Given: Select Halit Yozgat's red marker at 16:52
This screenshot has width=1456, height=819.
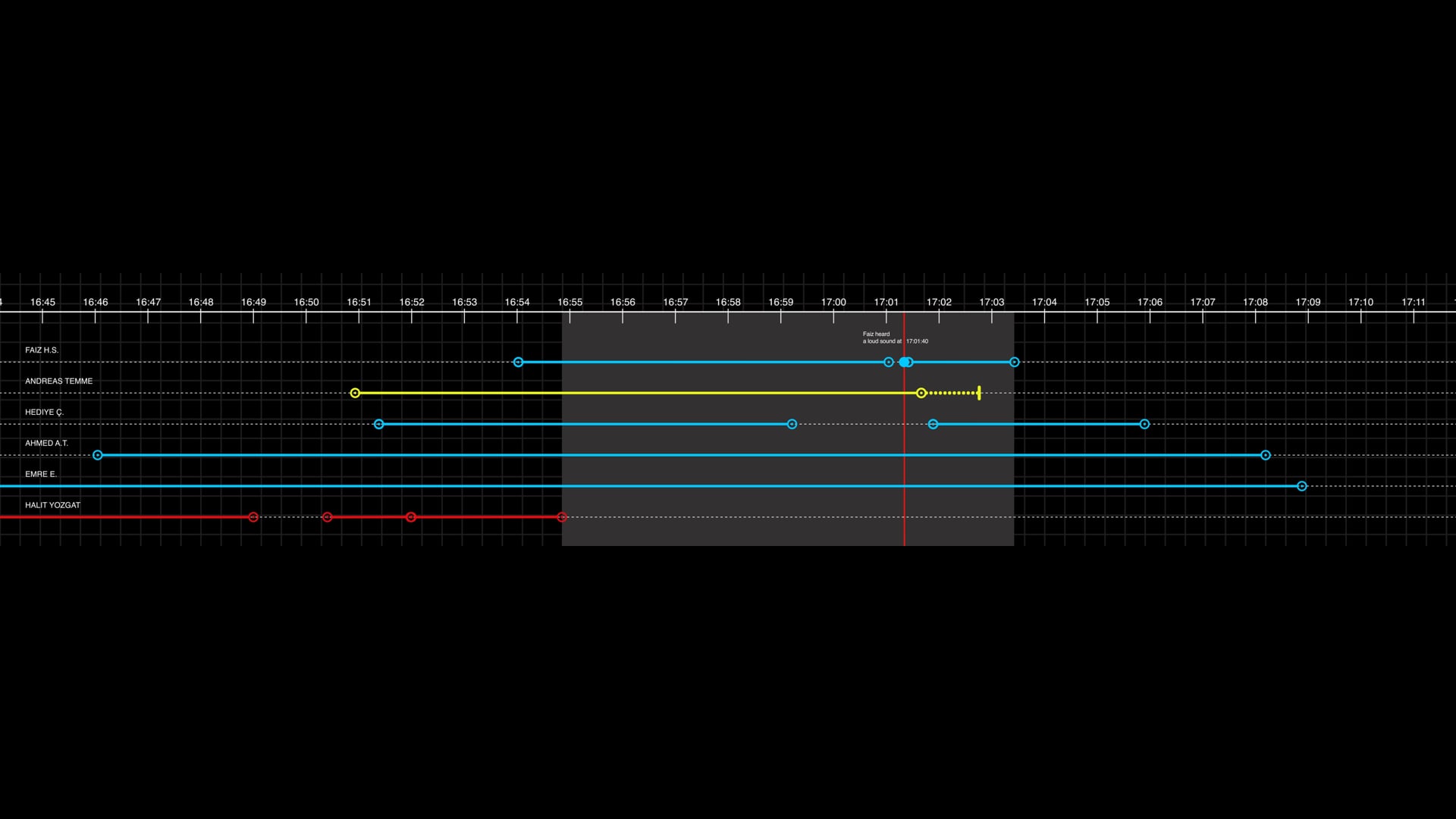Looking at the screenshot, I should 411,517.
